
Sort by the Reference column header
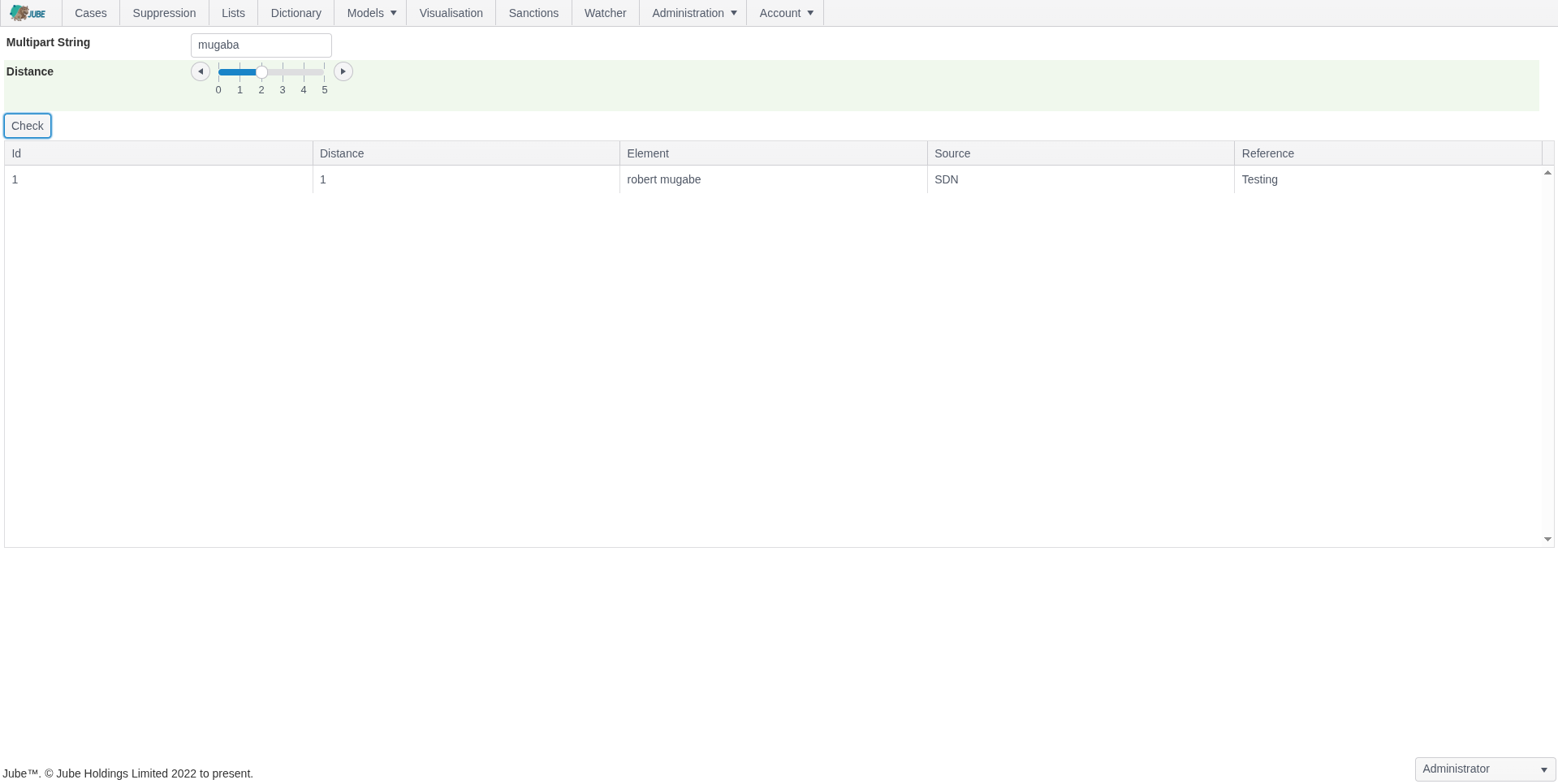pyautogui.click(x=1267, y=153)
